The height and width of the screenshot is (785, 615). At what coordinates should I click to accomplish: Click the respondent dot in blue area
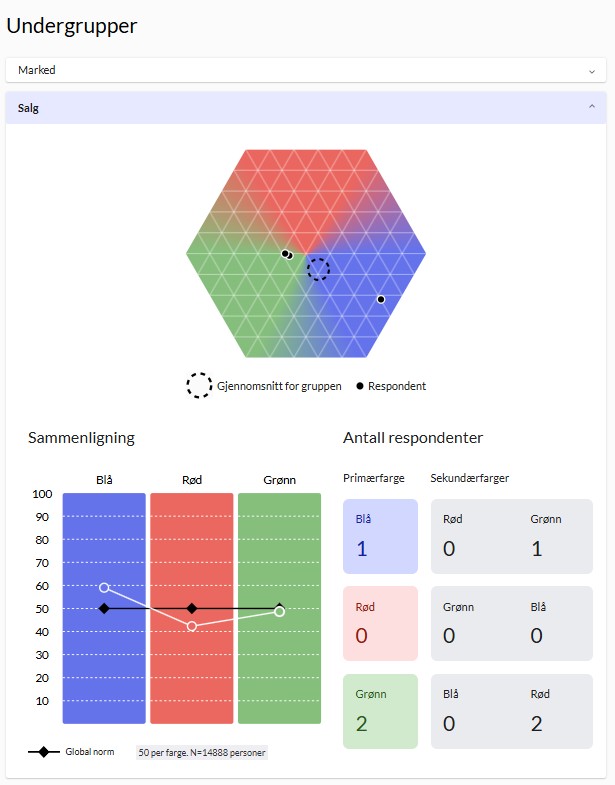tap(381, 299)
